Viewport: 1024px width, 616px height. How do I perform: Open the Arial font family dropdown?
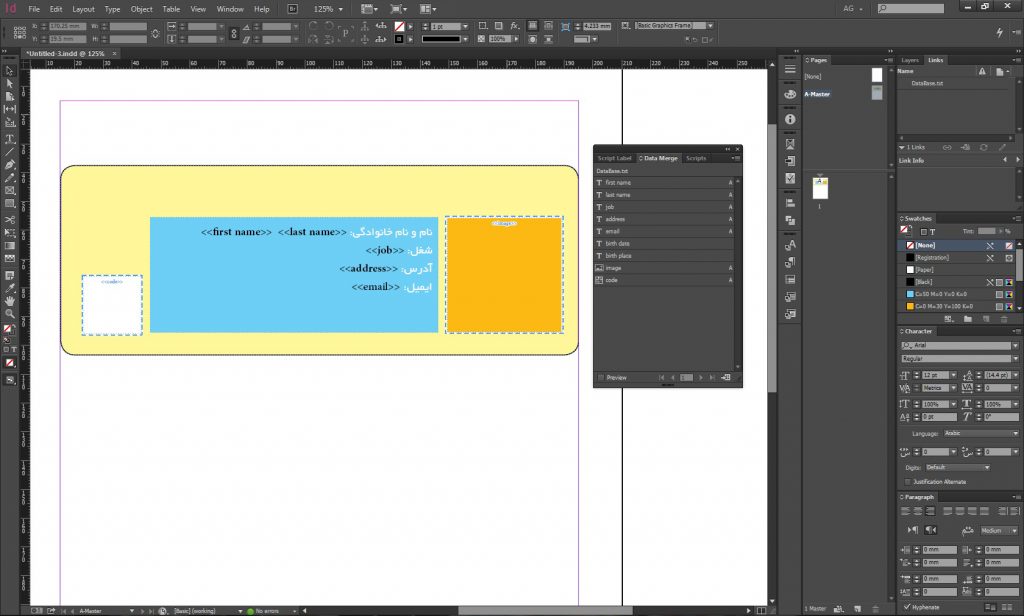click(x=1015, y=345)
